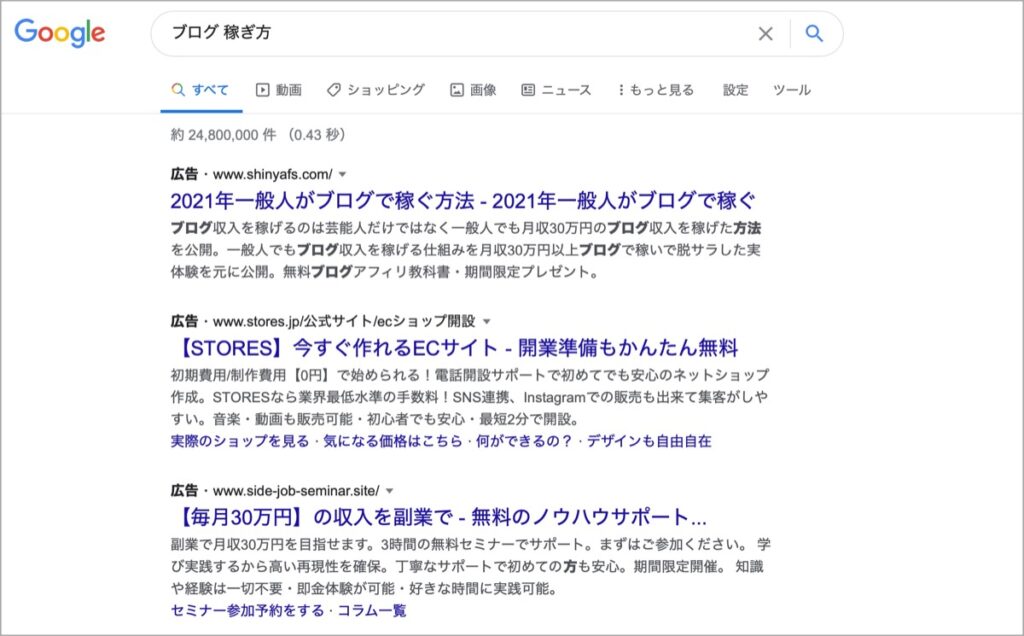Expand the dropdown arrow beside www.stores.jp URL
Viewport: 1024px width, 636px height.
pyautogui.click(x=486, y=321)
